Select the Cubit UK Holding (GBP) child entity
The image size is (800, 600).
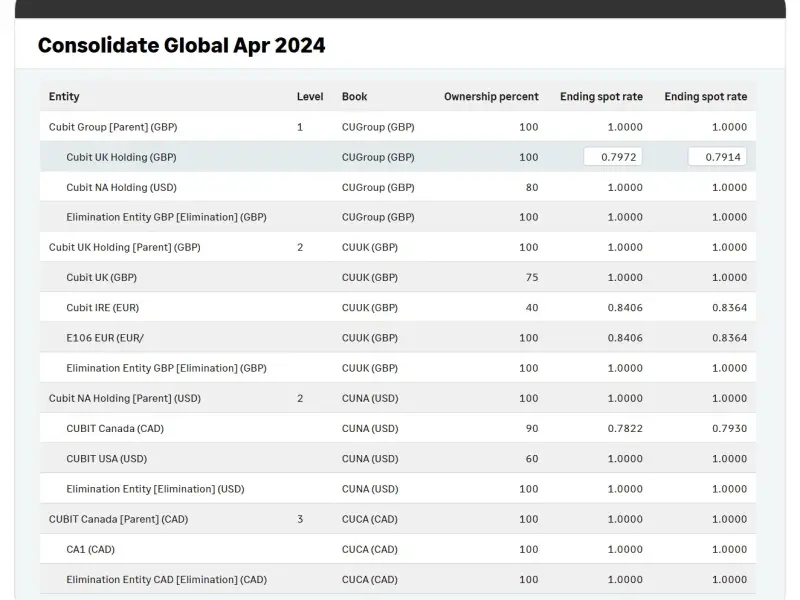tap(121, 157)
